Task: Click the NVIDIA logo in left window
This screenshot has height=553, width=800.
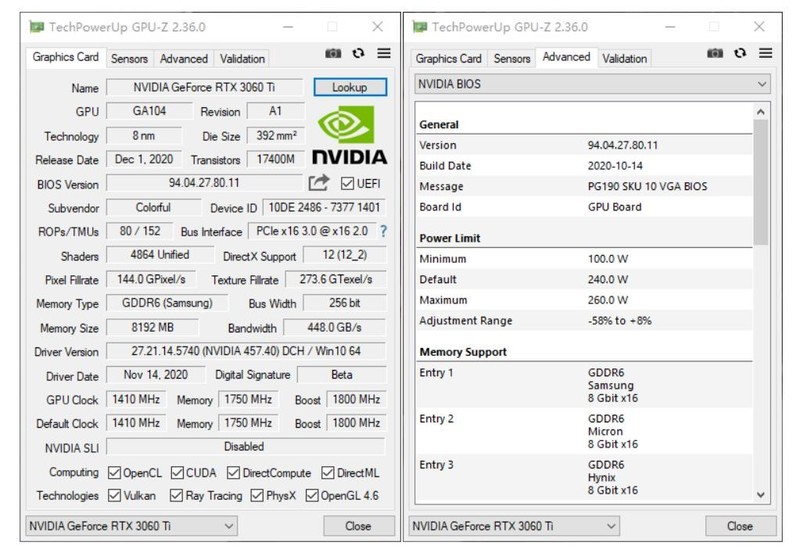Action: (x=349, y=135)
